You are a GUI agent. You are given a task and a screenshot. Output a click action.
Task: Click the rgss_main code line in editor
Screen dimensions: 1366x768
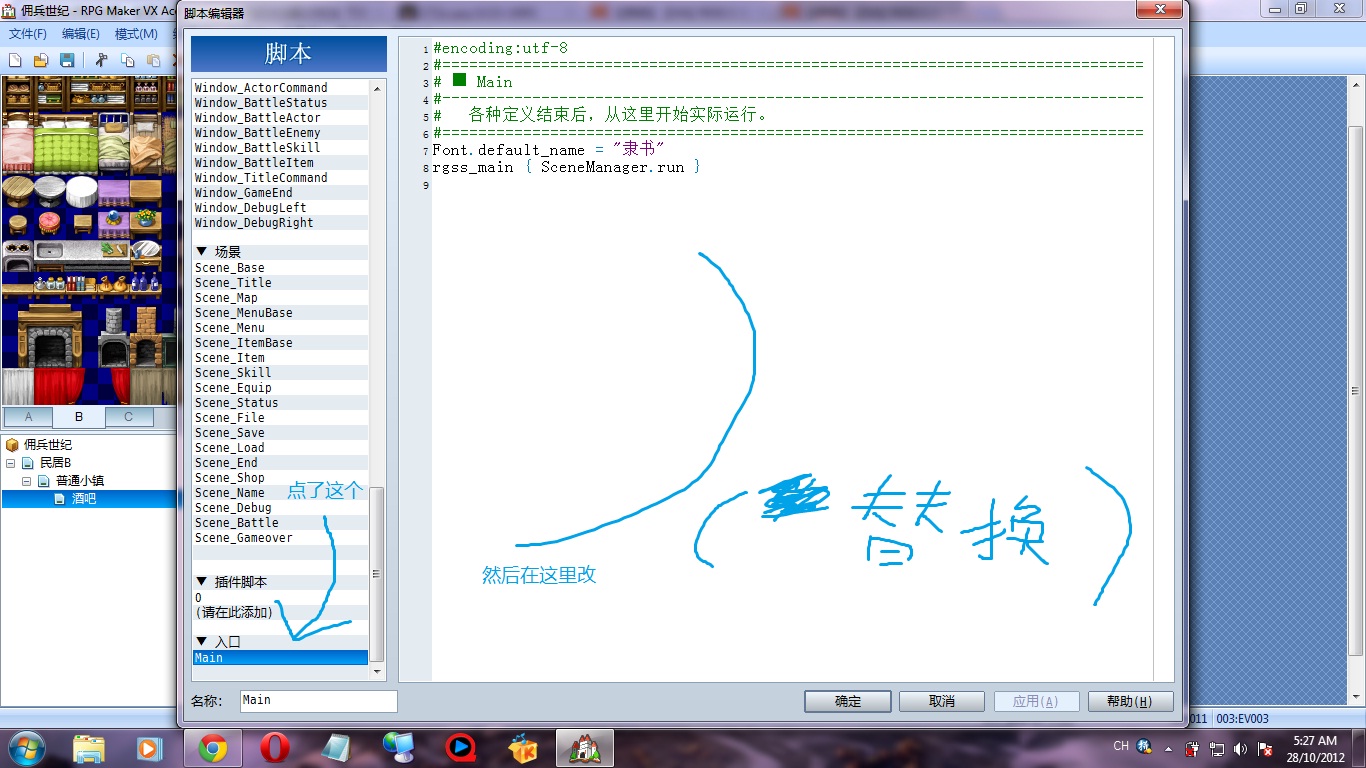566,167
